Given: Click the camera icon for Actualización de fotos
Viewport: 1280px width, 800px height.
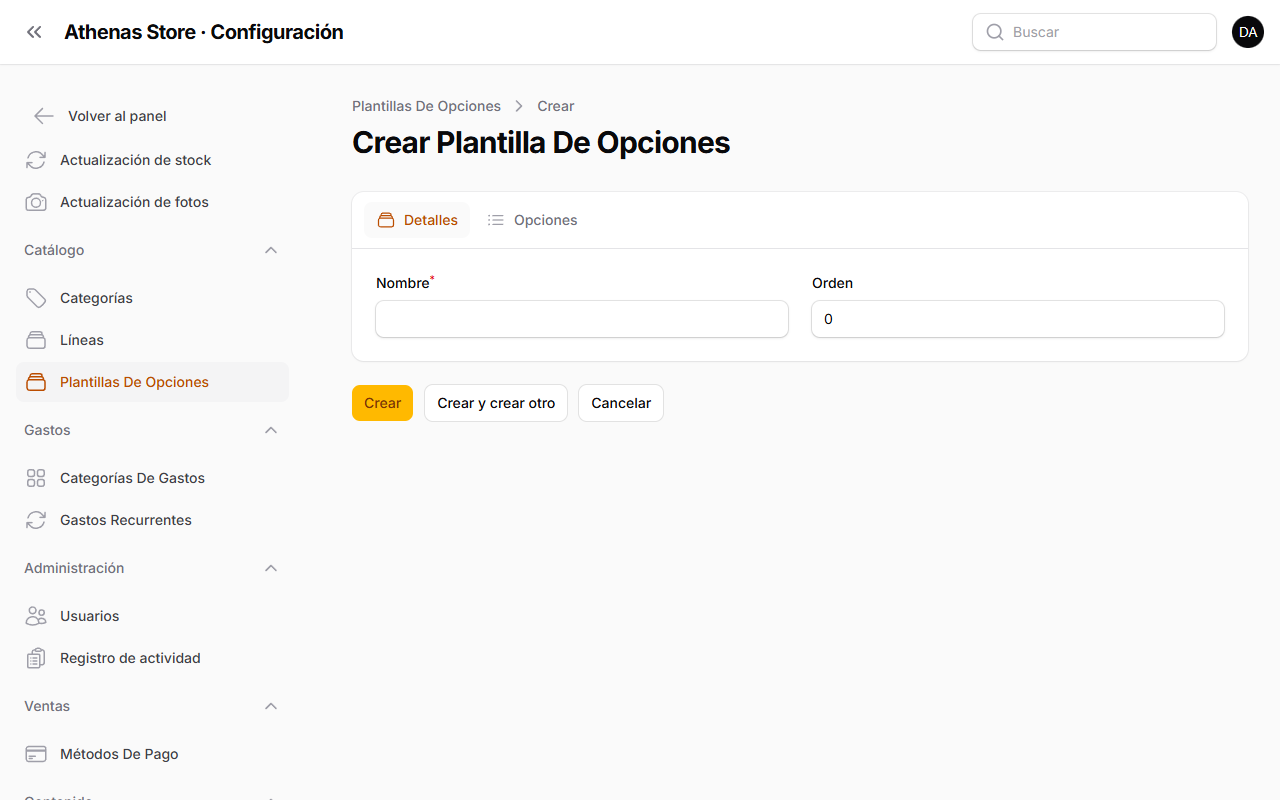Looking at the screenshot, I should click(36, 202).
